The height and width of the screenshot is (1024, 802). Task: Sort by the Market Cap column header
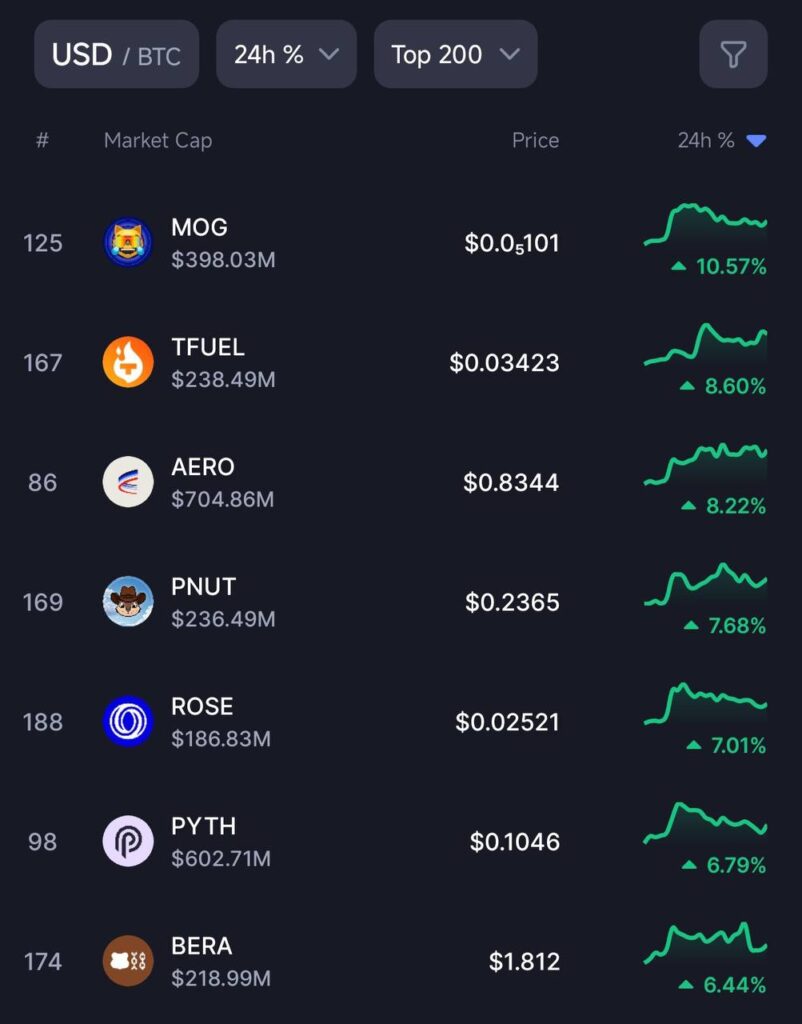click(158, 141)
